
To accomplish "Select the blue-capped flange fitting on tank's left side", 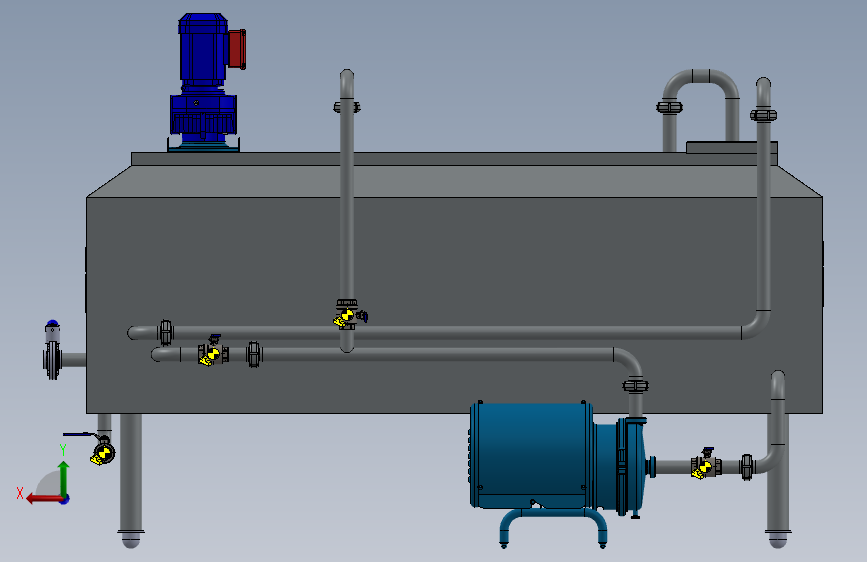I will pyautogui.click(x=53, y=350).
